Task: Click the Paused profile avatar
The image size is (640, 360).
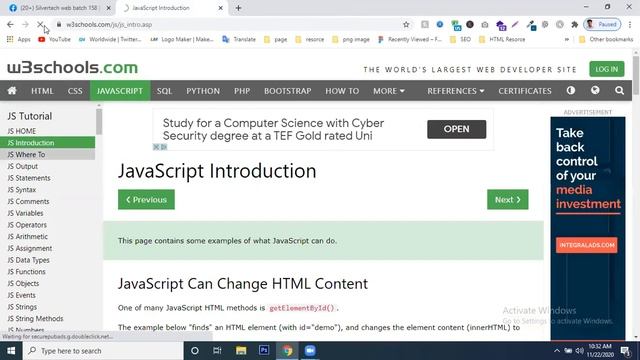Action: [x=602, y=24]
